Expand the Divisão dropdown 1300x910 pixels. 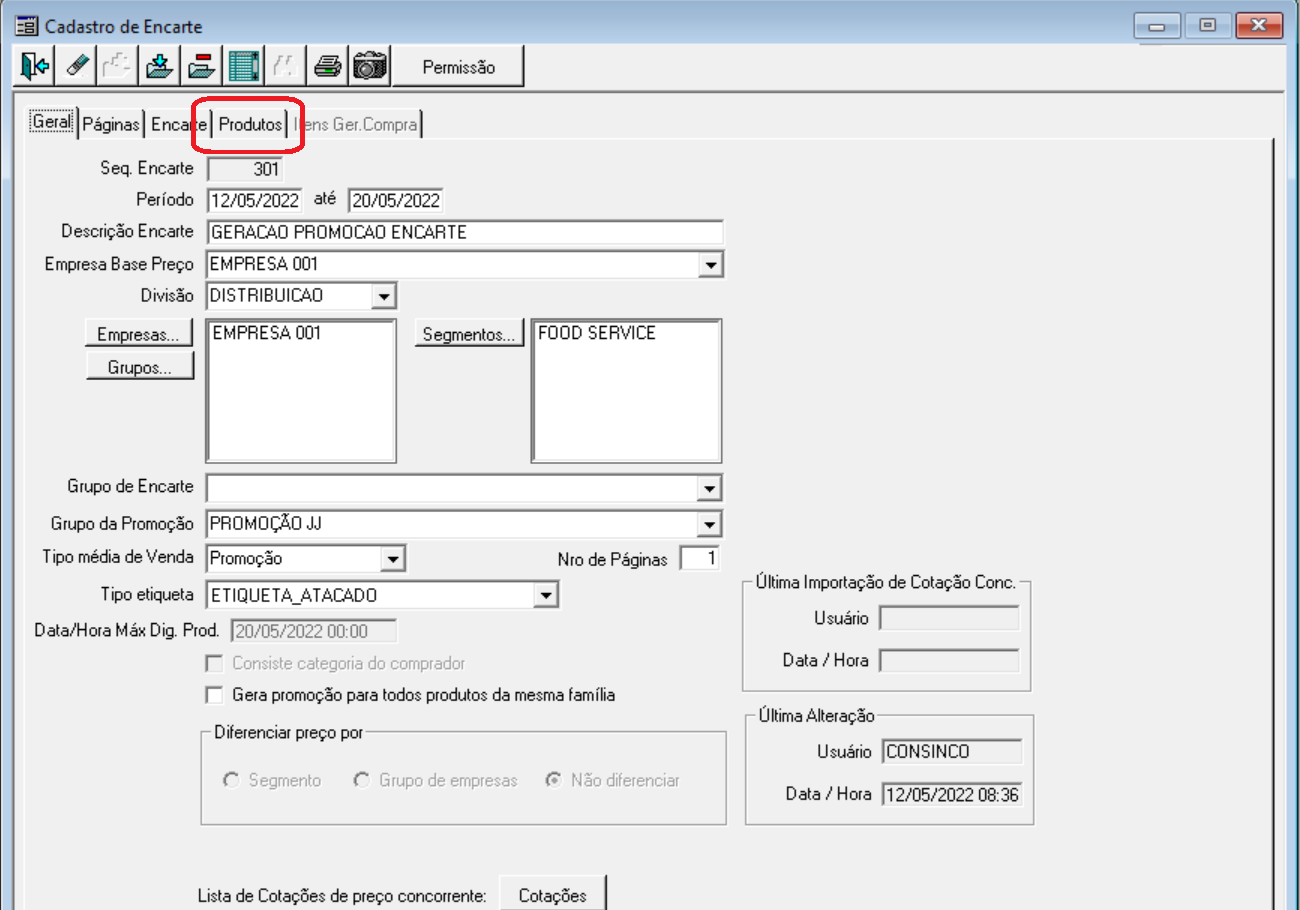point(385,296)
